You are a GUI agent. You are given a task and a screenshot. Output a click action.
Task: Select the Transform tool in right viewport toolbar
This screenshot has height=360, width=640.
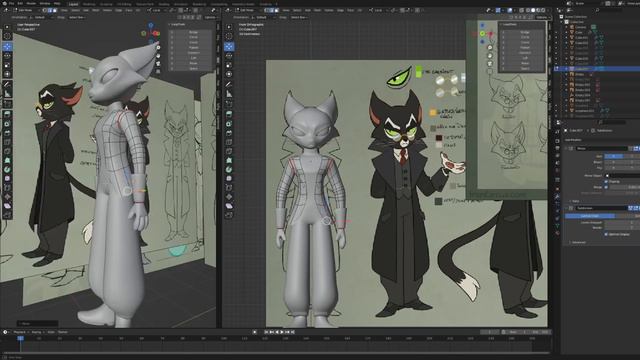point(229,74)
